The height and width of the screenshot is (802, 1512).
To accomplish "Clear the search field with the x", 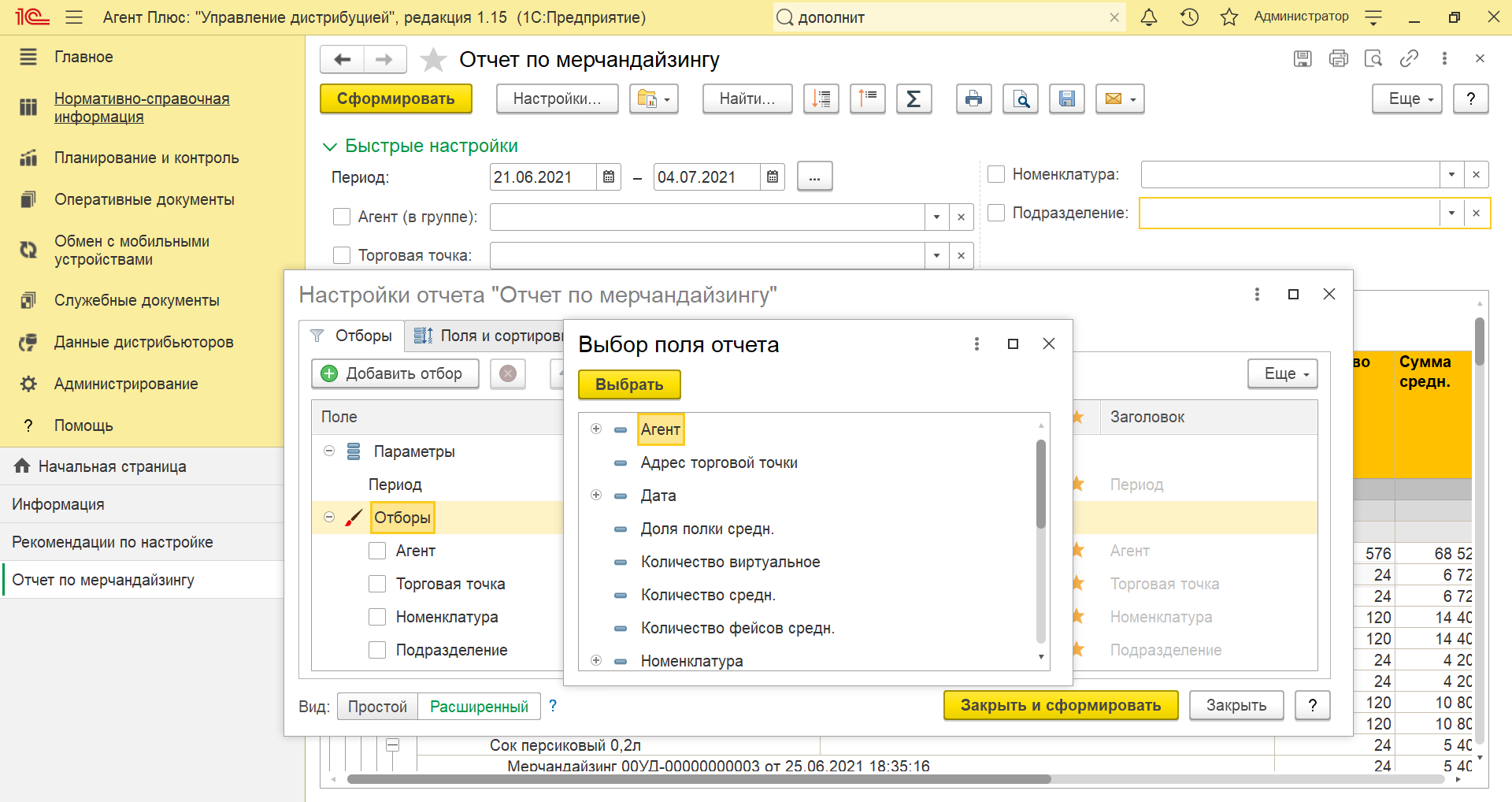I will (x=1114, y=17).
